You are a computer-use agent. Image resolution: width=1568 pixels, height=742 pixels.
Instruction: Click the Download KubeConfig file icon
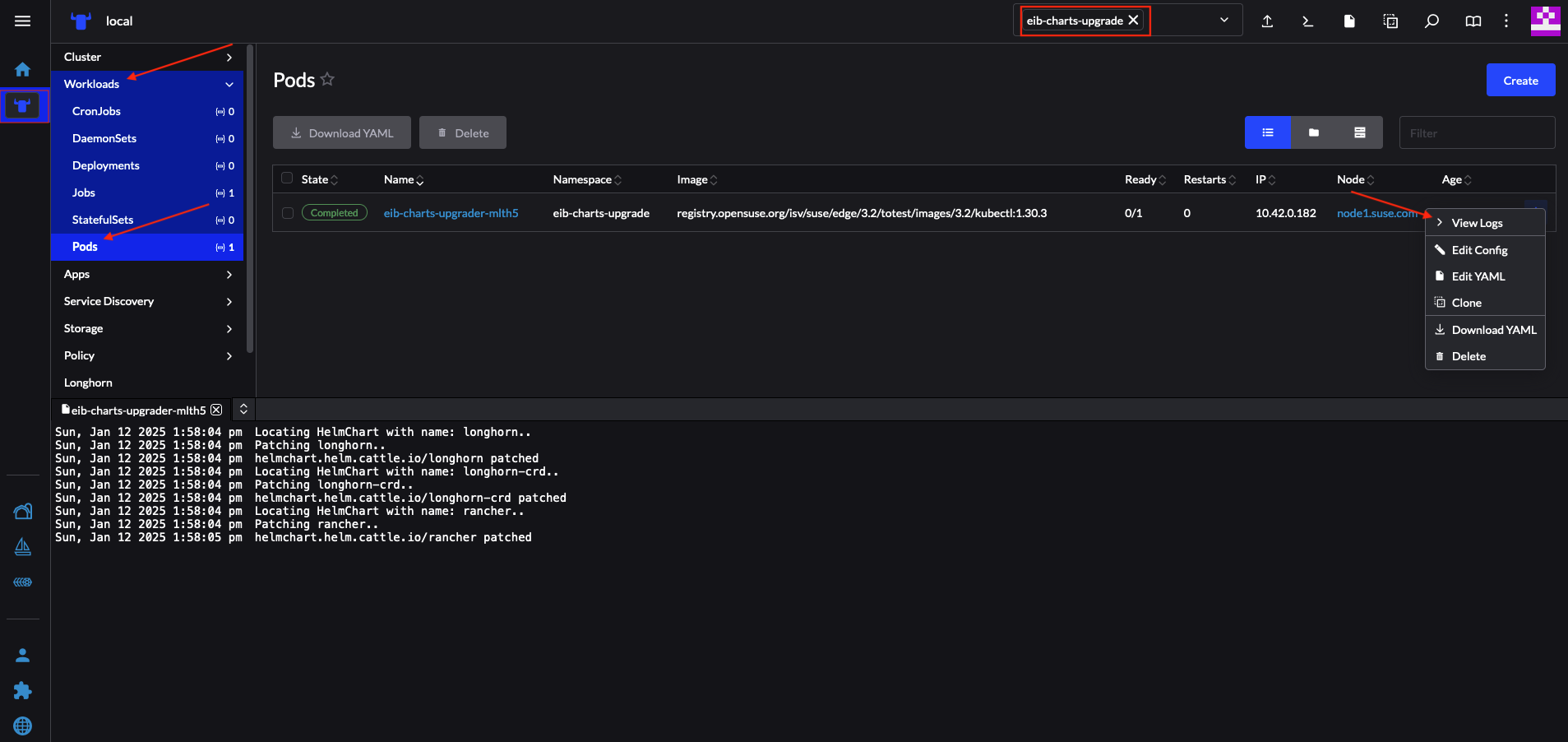tap(1349, 21)
